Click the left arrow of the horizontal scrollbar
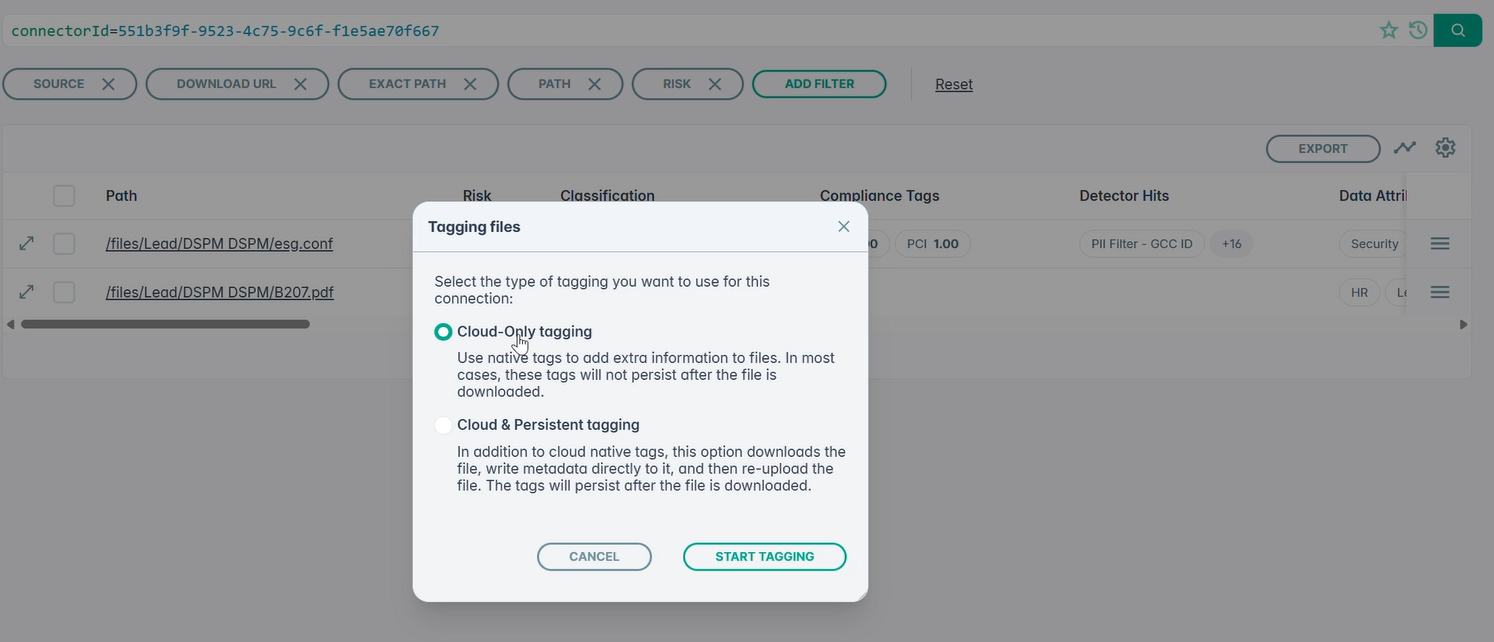This screenshot has width=1494, height=642. tap(10, 324)
